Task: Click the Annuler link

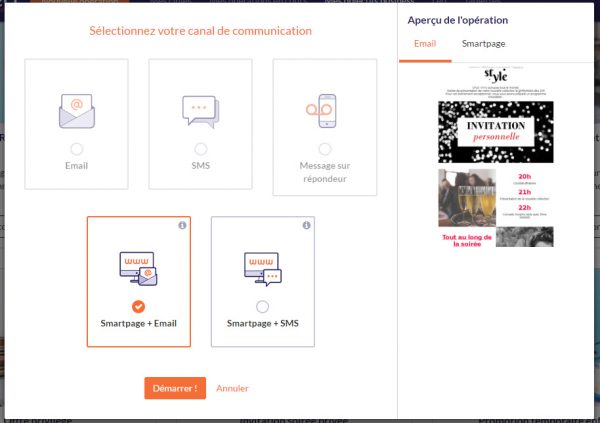Action: pos(232,388)
